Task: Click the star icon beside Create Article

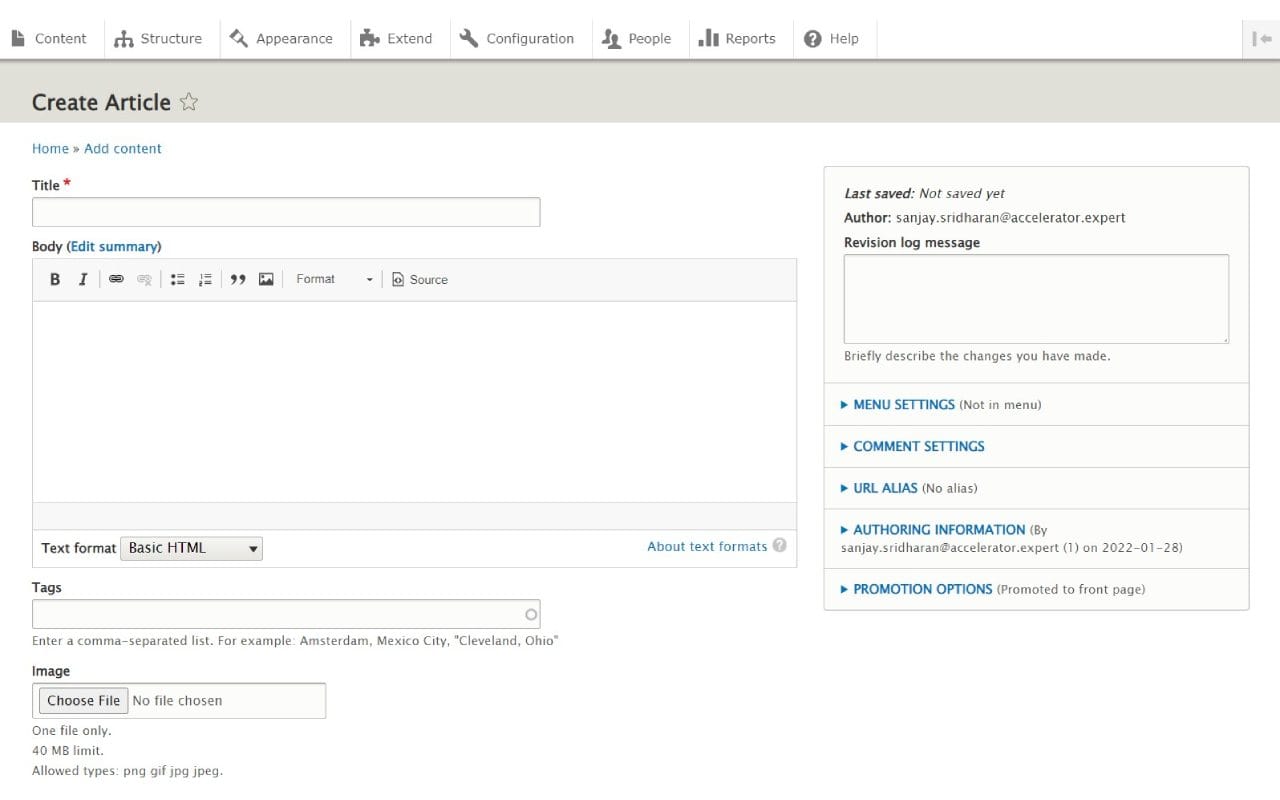Action: coord(189,102)
